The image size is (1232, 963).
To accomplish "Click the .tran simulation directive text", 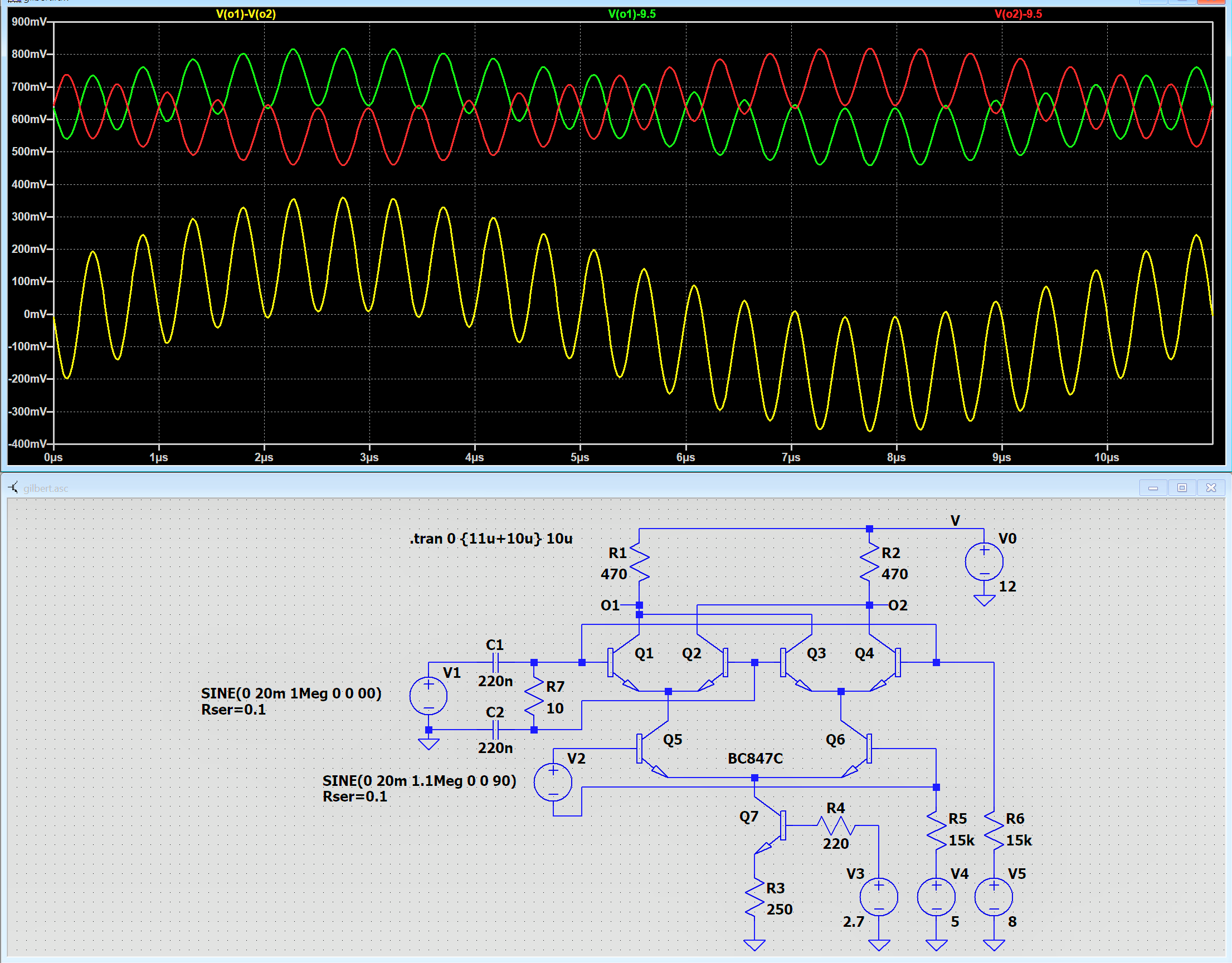I will click(x=491, y=539).
